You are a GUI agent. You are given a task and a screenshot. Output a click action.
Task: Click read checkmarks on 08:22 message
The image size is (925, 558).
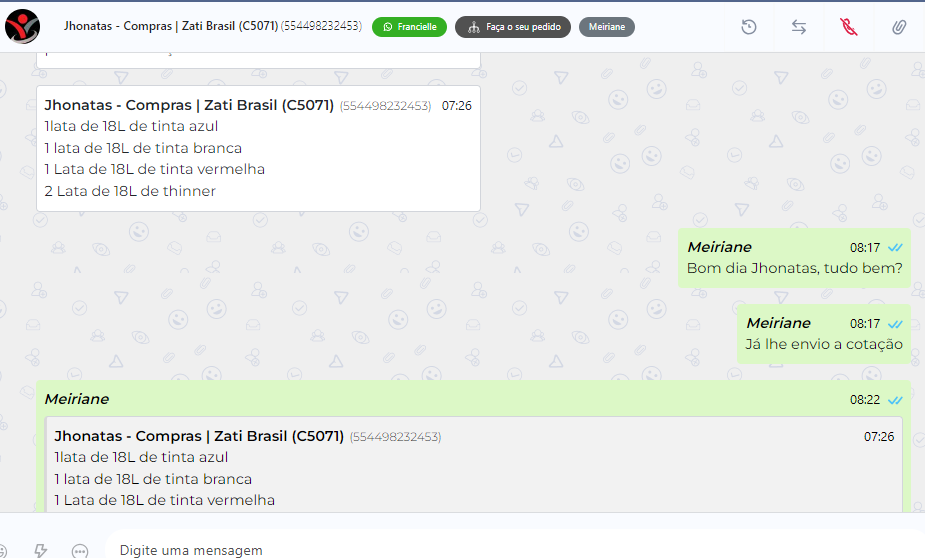point(895,400)
